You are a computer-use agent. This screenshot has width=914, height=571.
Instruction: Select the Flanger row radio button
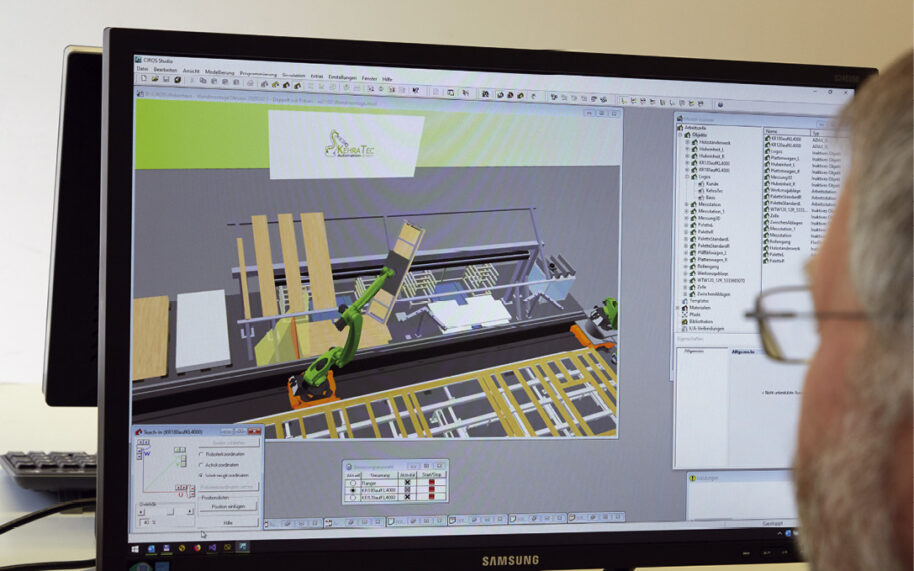coord(353,483)
